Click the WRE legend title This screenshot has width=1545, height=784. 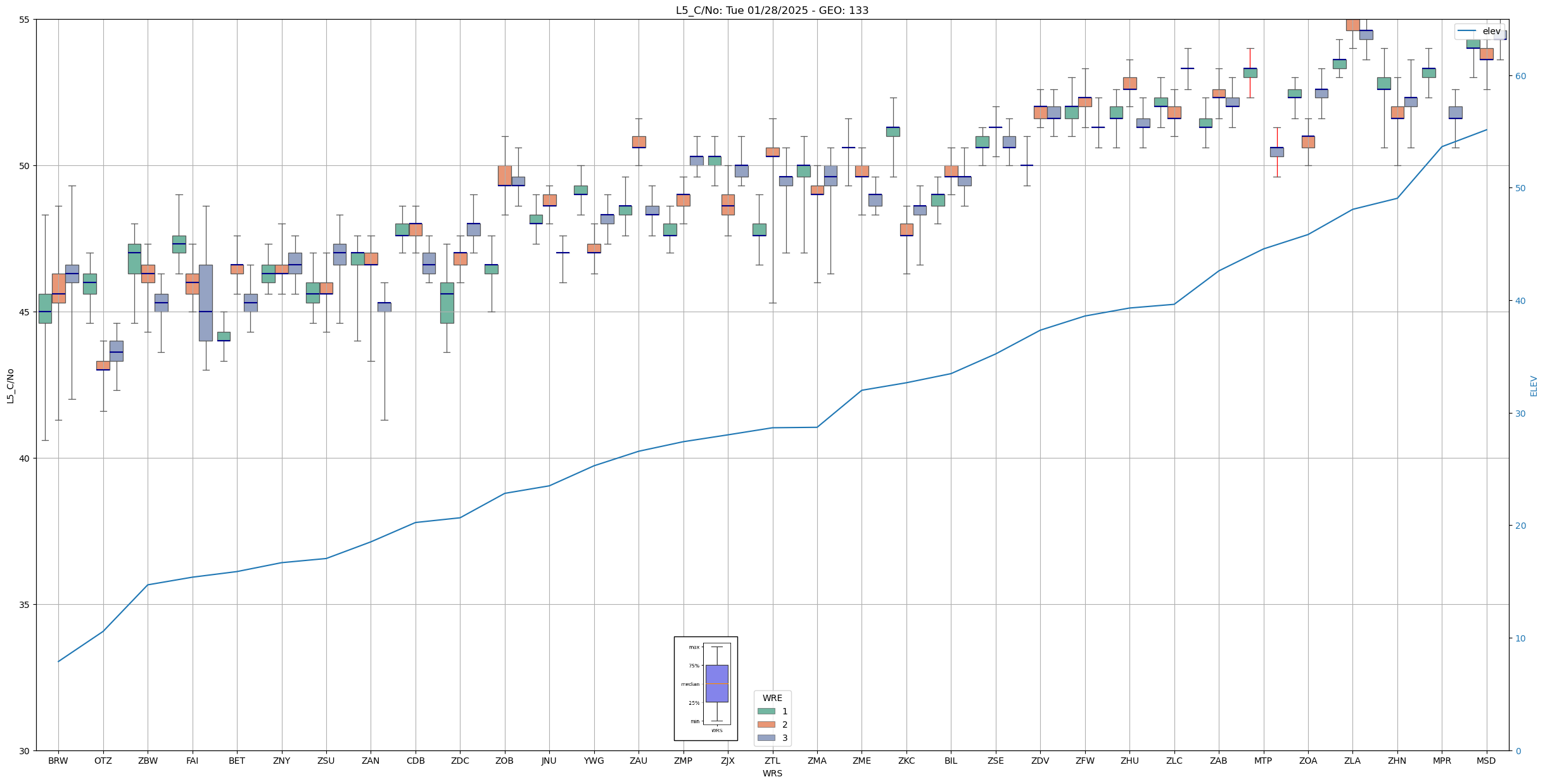tap(772, 698)
